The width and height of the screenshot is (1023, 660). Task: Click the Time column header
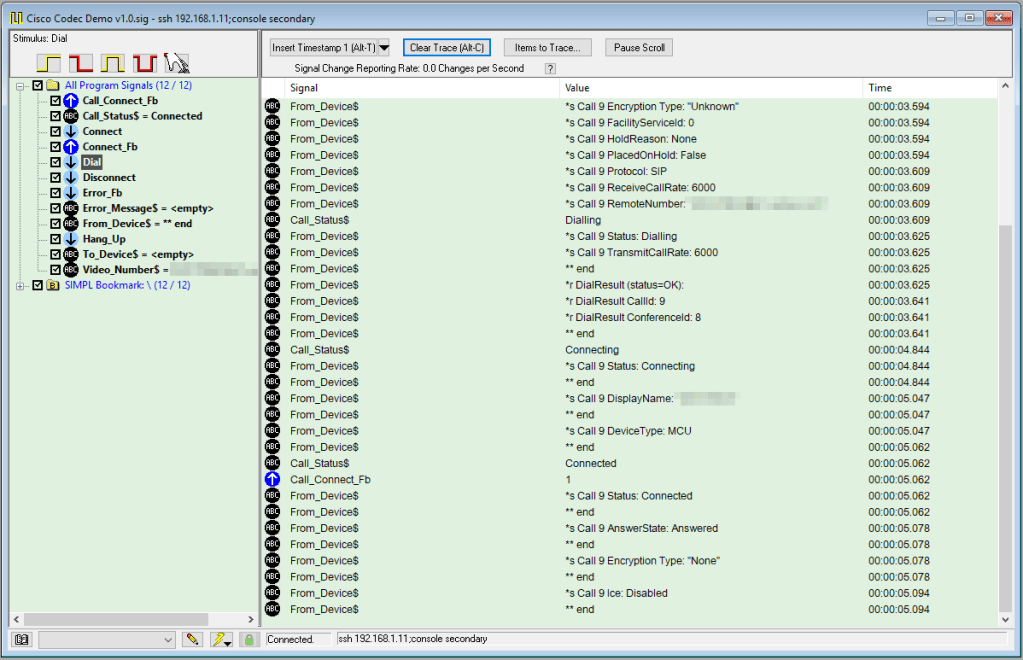[x=880, y=89]
